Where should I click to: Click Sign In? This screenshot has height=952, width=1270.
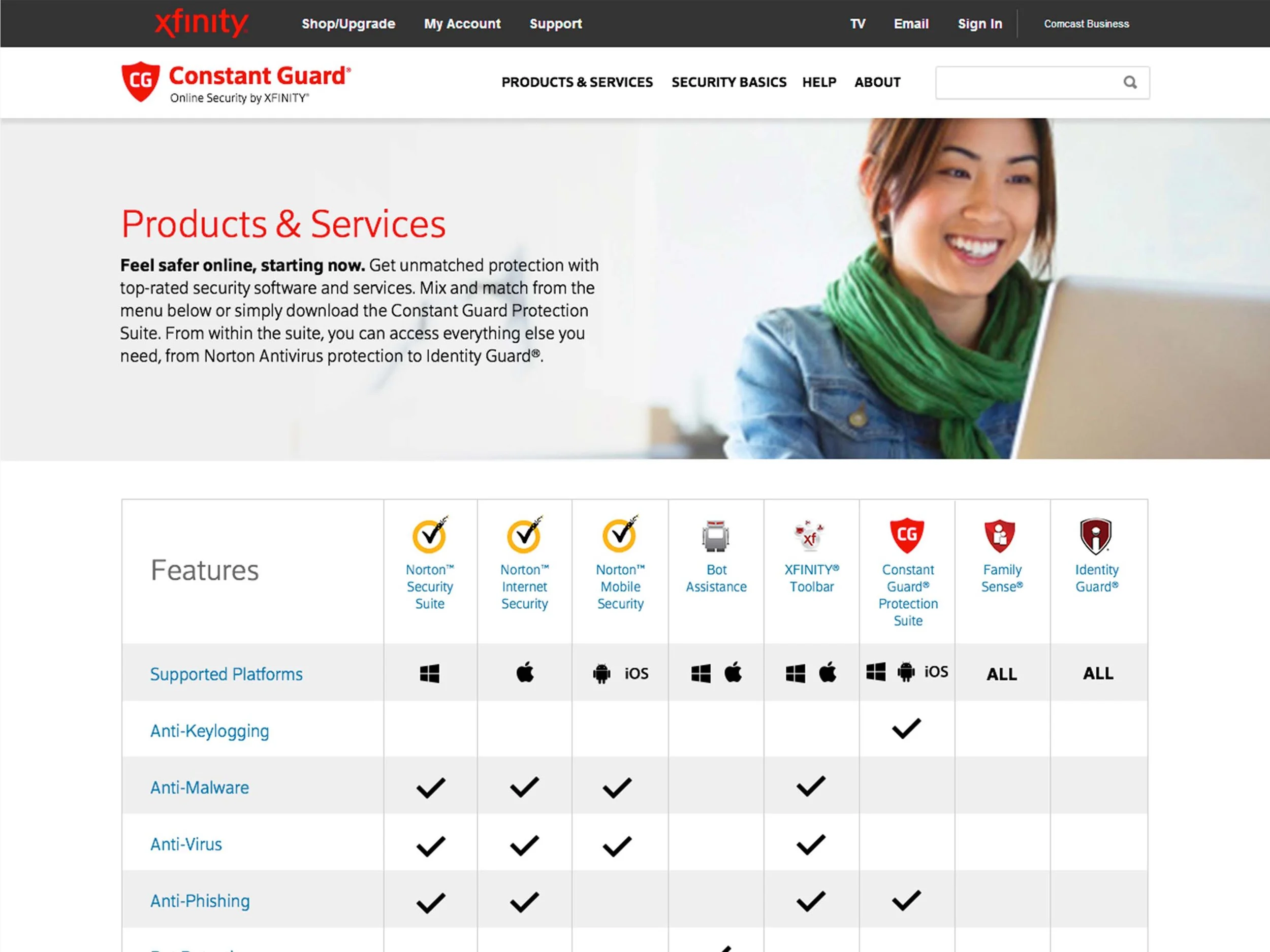pyautogui.click(x=980, y=24)
